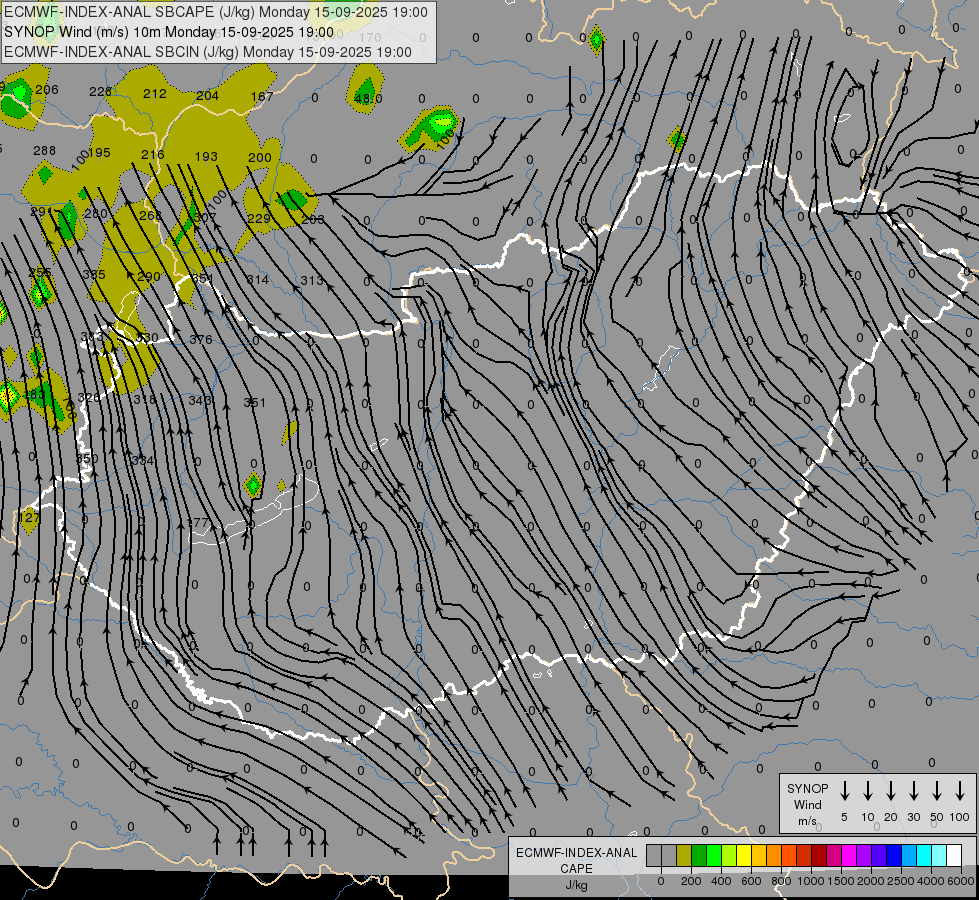Viewport: 979px width, 900px height.
Task: Click the 193 value on the map
Action: [206, 156]
